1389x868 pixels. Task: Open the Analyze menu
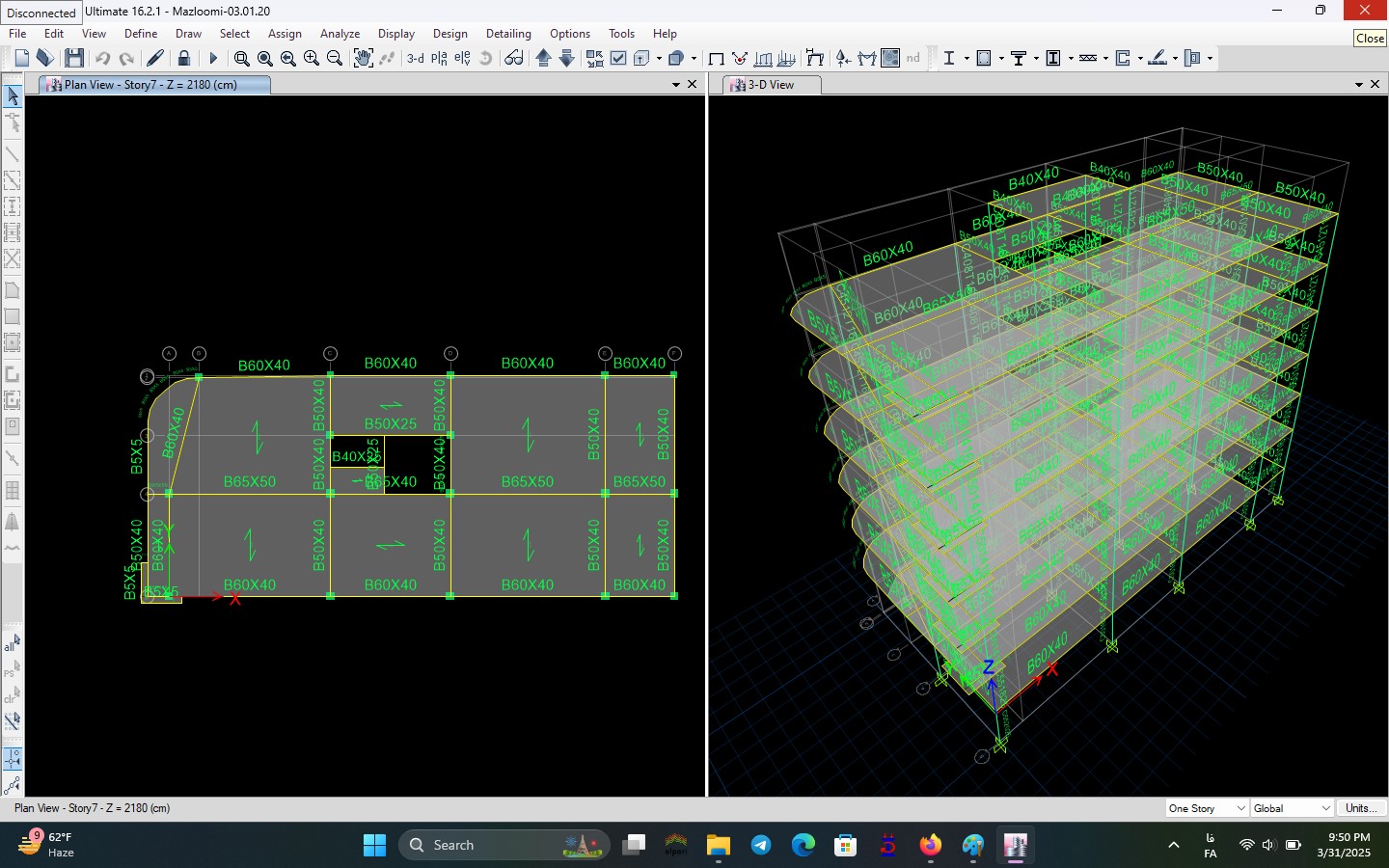tap(340, 34)
